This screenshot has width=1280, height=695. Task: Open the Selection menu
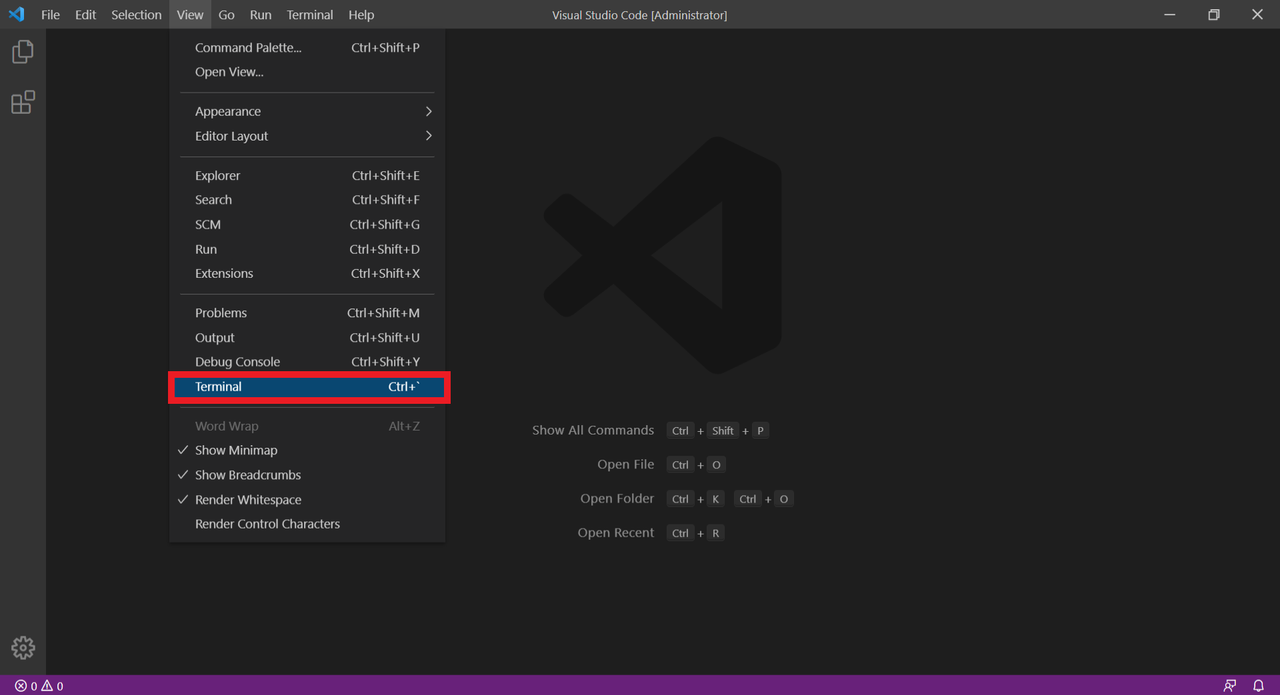(136, 15)
